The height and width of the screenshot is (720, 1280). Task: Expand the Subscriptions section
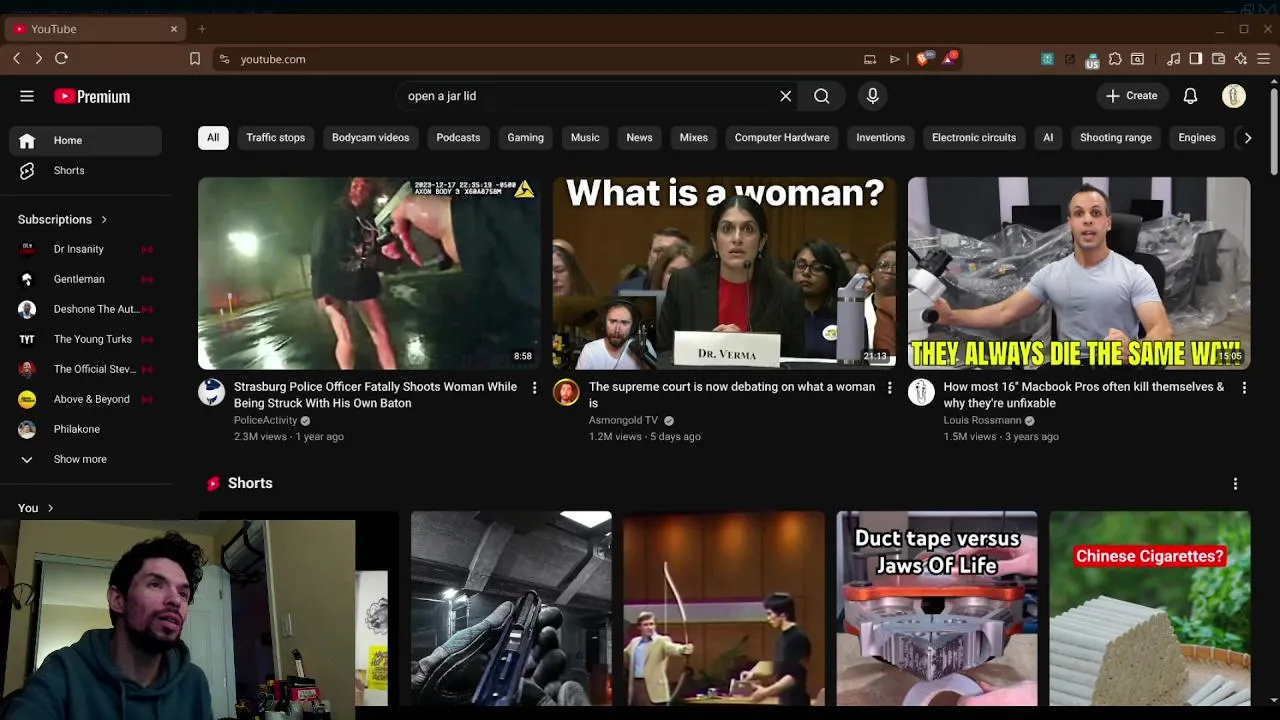click(63, 219)
